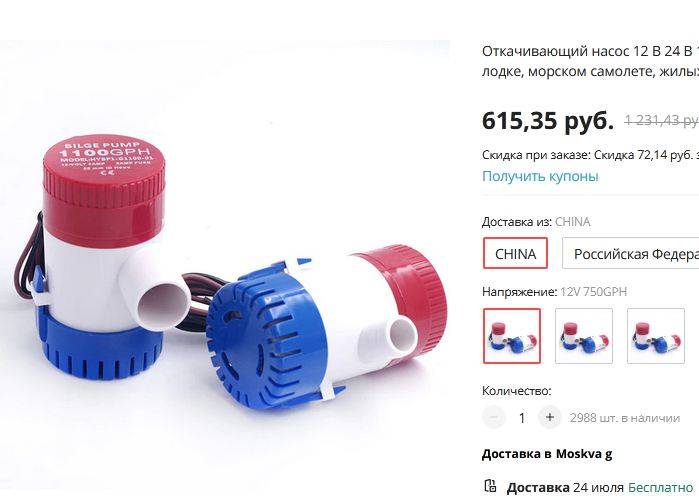Choose the first 12V 750GPH pump variant
This screenshot has height=504, width=699.
pyautogui.click(x=512, y=336)
